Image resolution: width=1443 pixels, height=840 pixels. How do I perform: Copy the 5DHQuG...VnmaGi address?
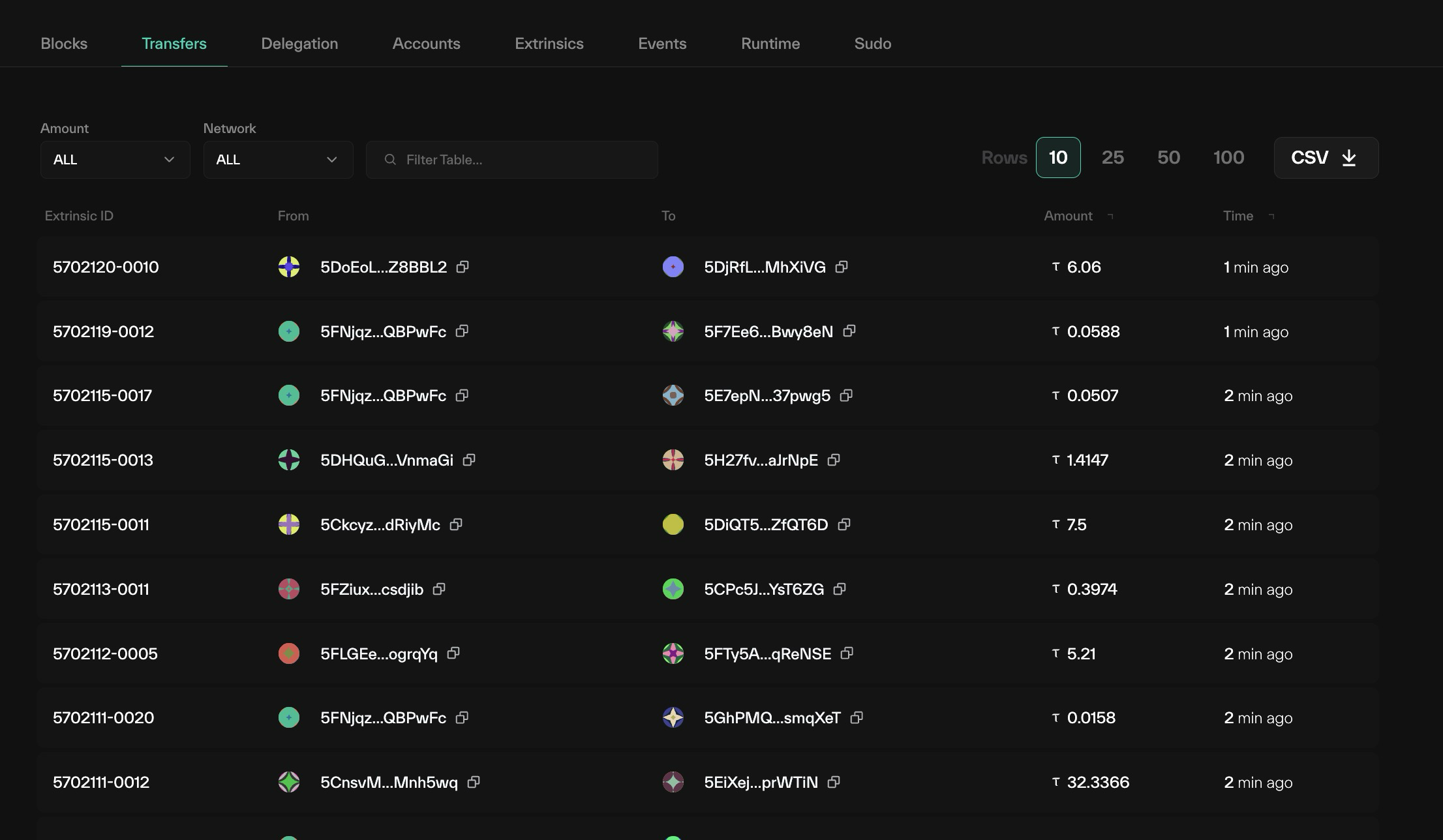point(469,460)
